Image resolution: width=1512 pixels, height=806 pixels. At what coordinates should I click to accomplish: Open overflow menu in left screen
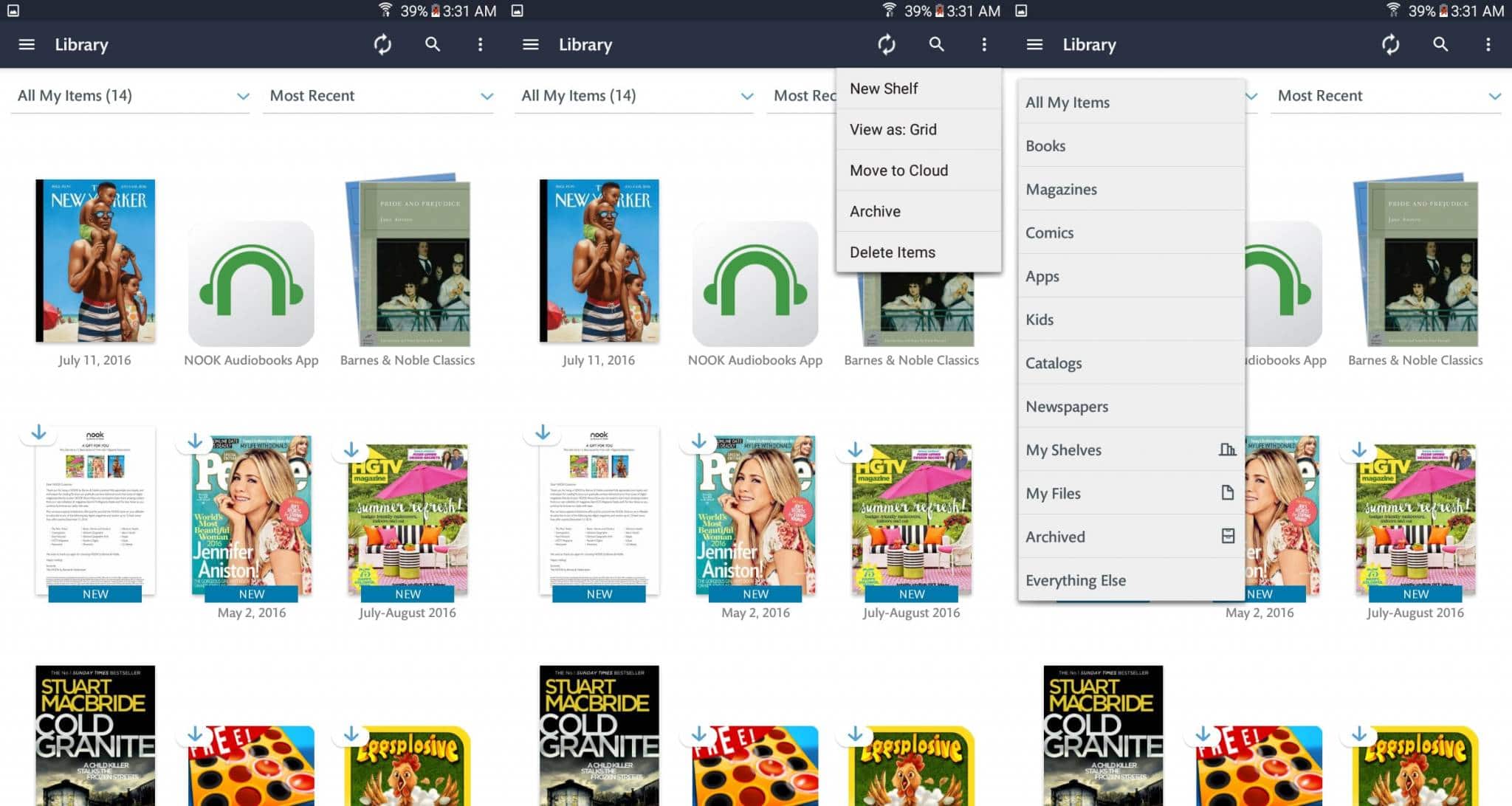click(480, 44)
